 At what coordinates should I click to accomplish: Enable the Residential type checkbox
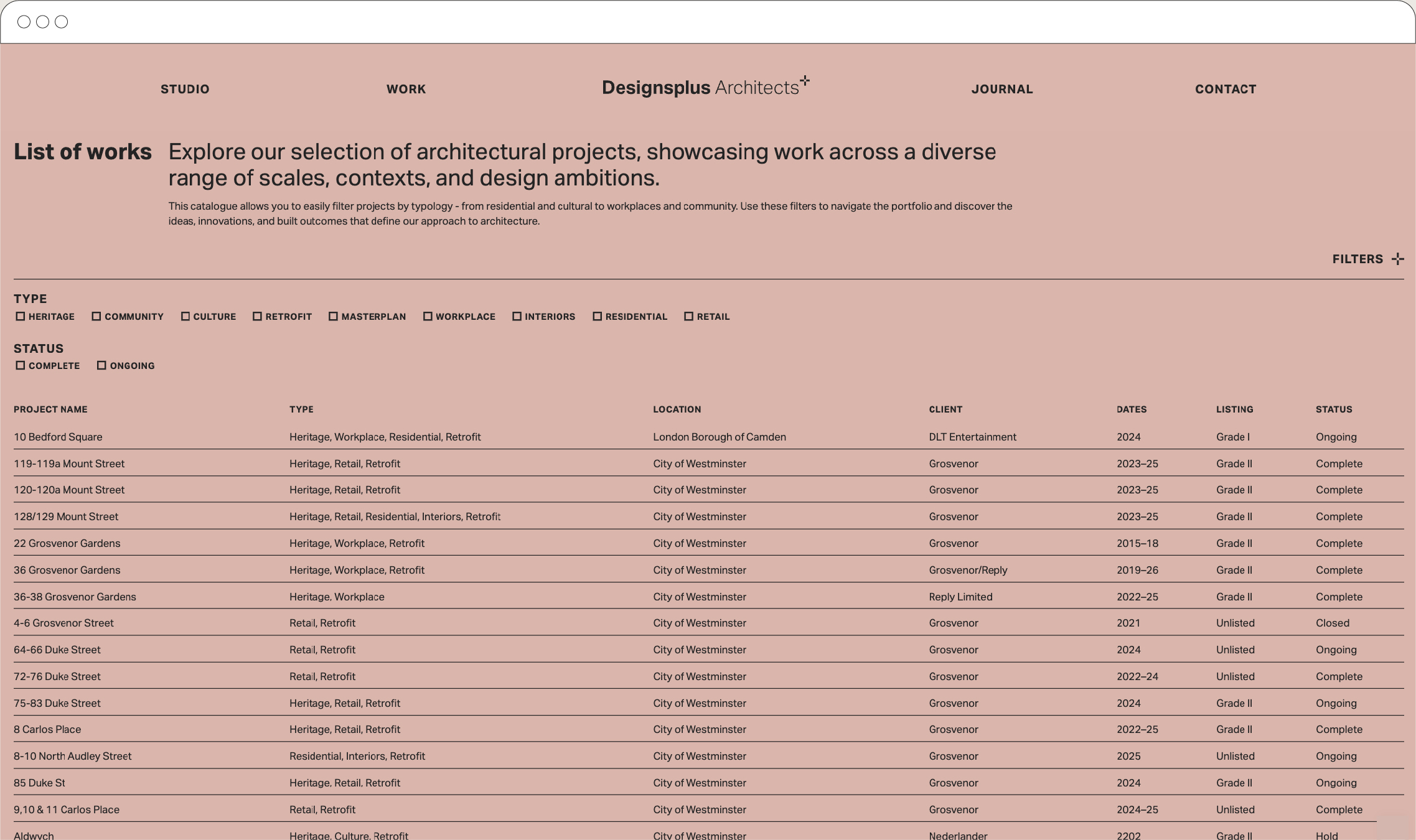point(598,316)
